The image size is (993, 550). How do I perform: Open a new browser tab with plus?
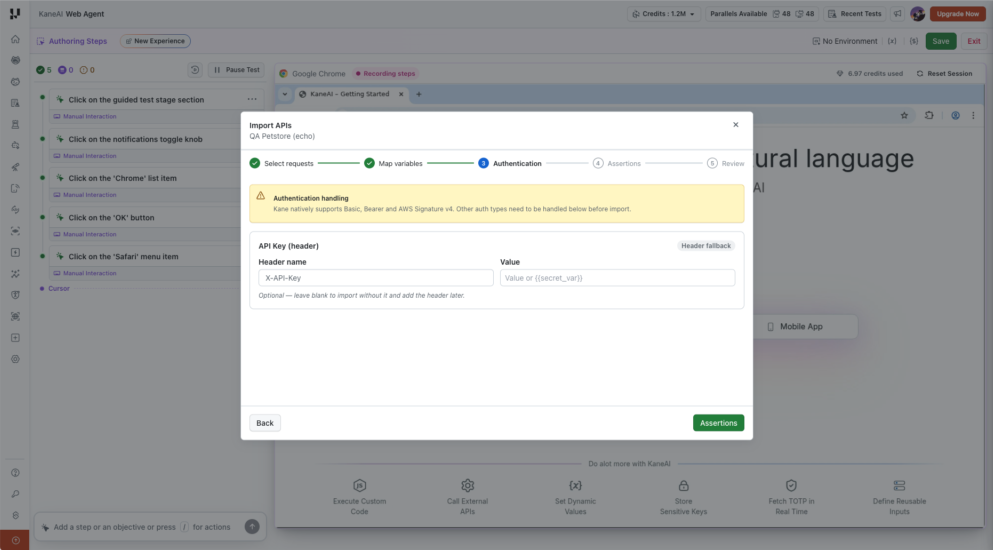(x=419, y=94)
